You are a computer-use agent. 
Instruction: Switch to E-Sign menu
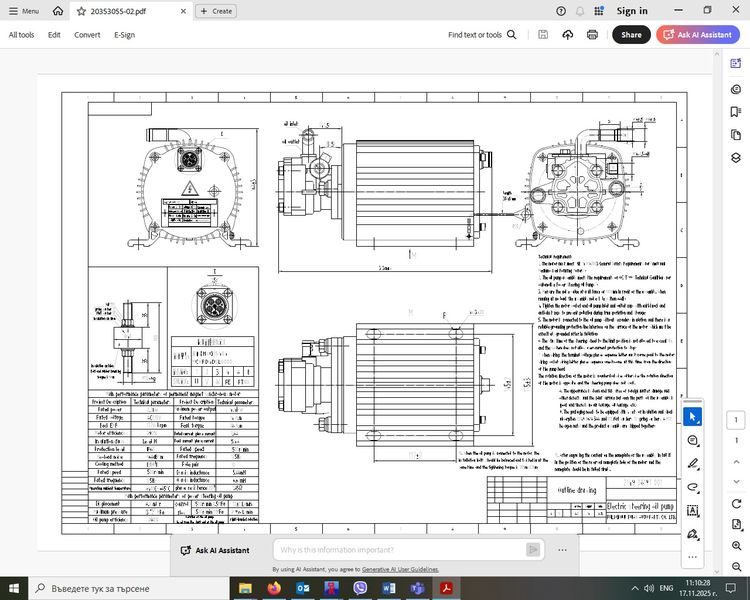(x=124, y=35)
